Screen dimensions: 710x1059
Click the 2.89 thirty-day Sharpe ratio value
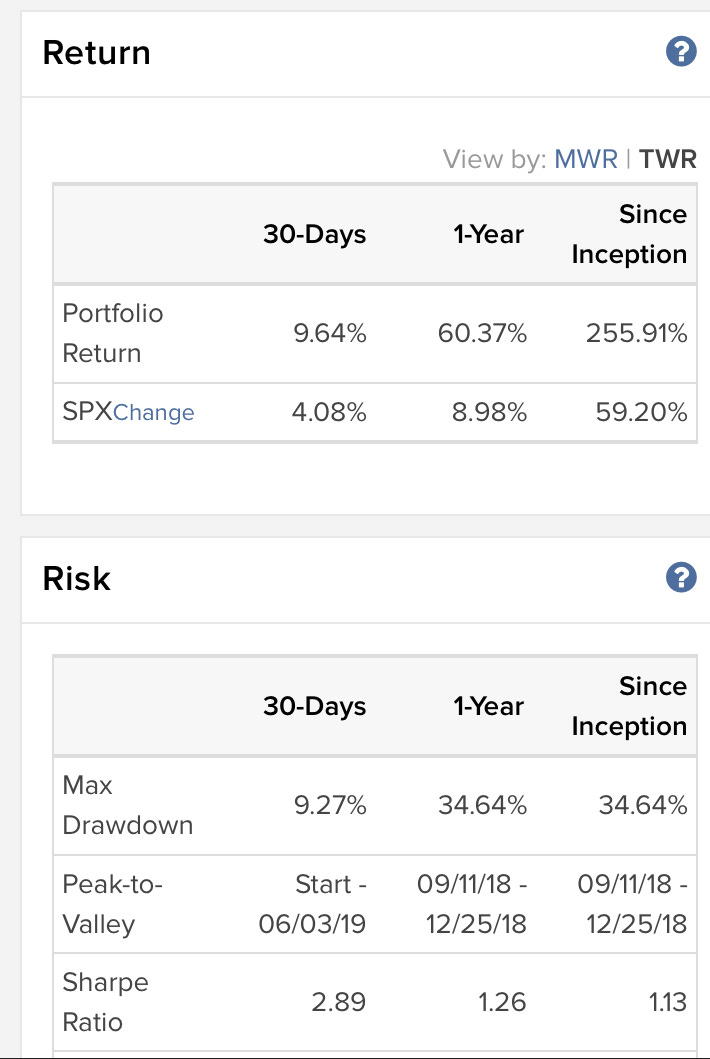(338, 1002)
